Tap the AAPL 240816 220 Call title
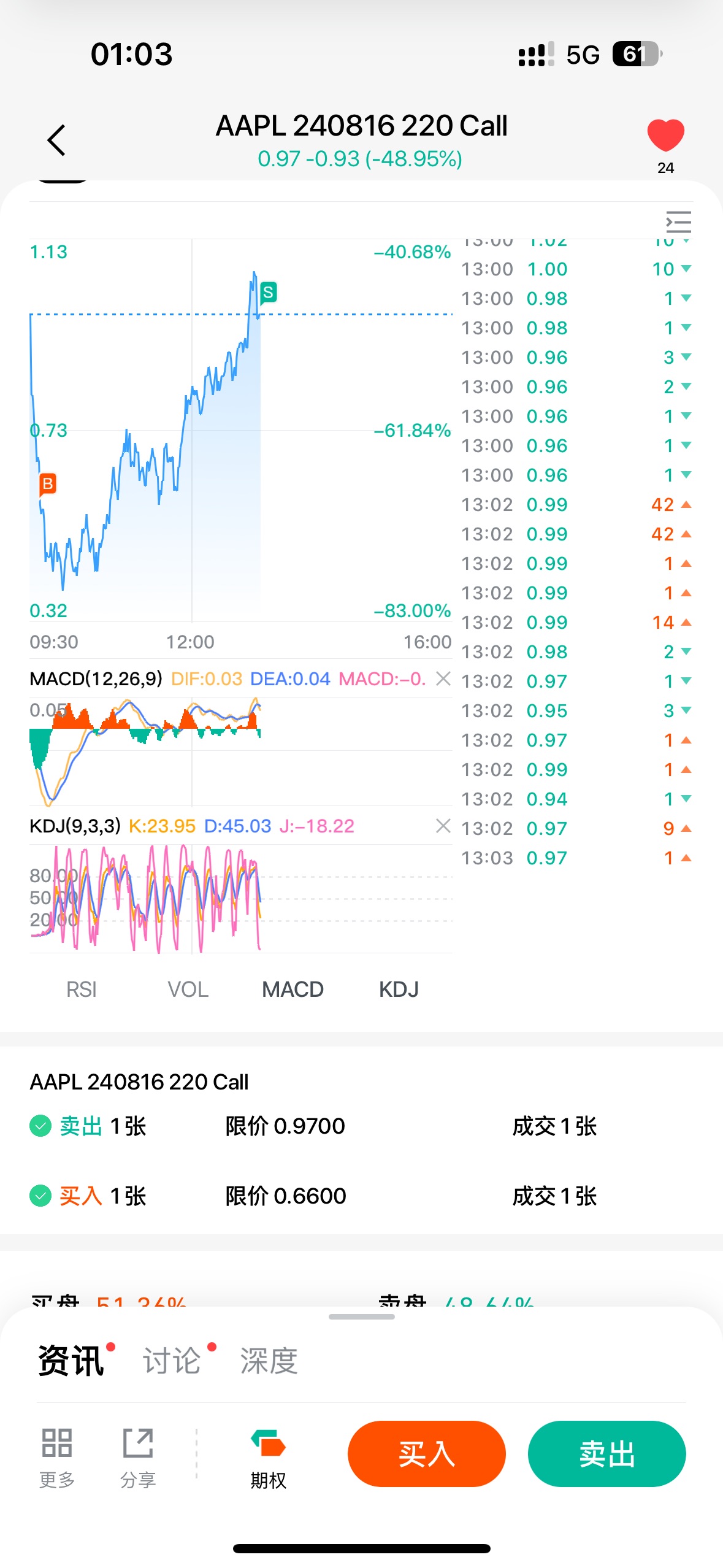723x1568 pixels. click(x=361, y=126)
